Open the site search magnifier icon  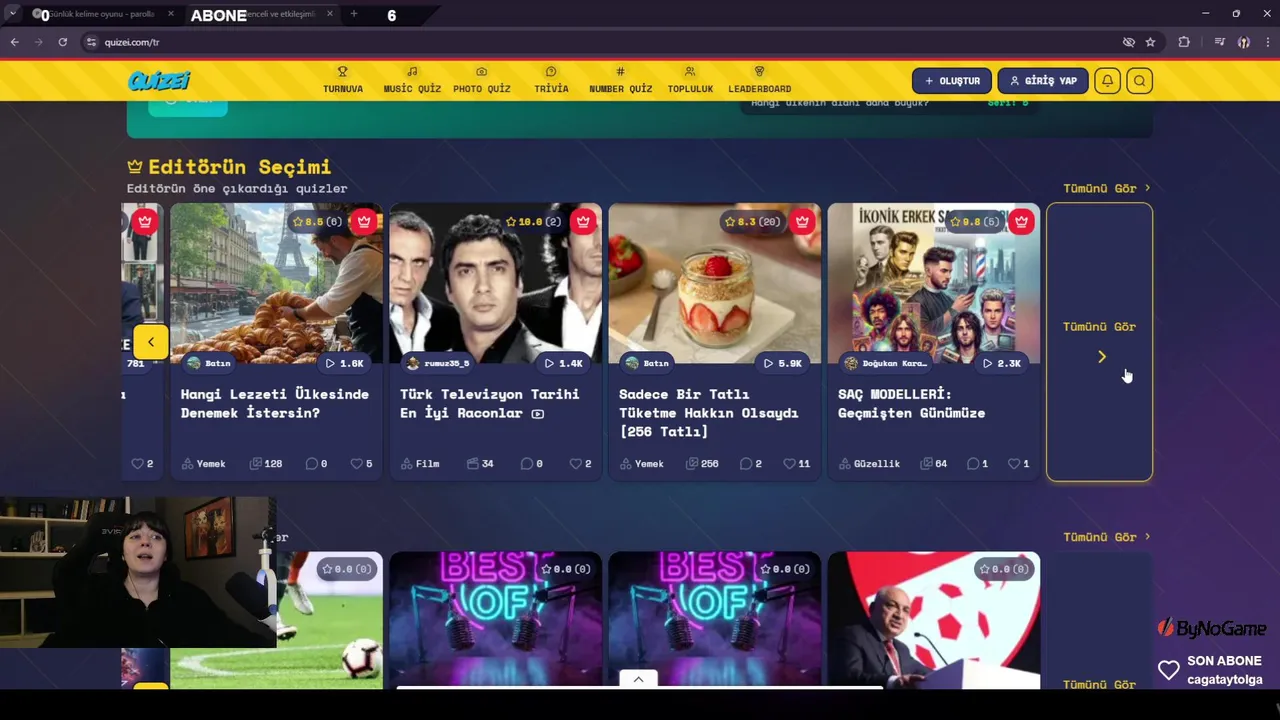pos(1139,81)
